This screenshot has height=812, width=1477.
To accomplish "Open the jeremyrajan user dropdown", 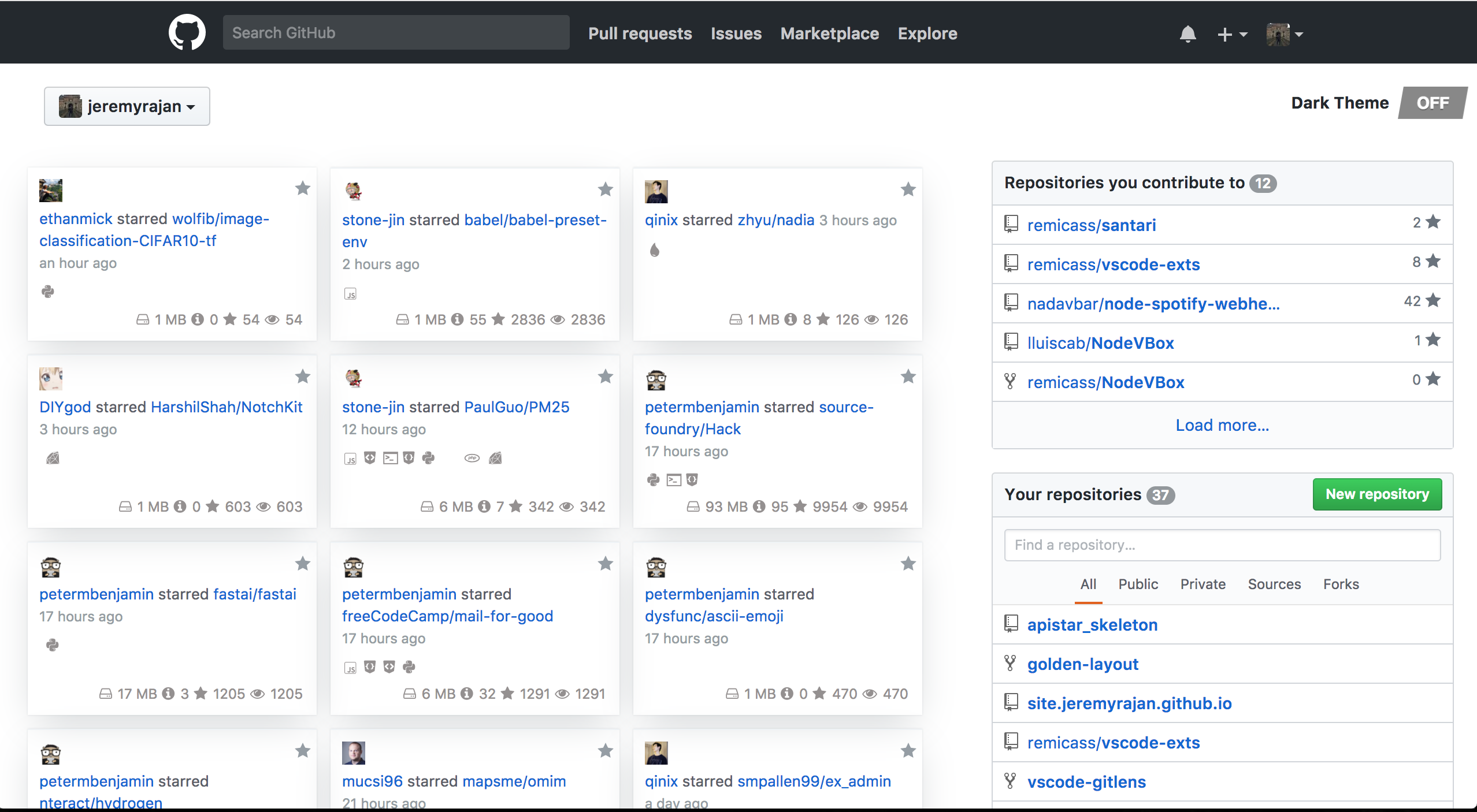I will 127,106.
